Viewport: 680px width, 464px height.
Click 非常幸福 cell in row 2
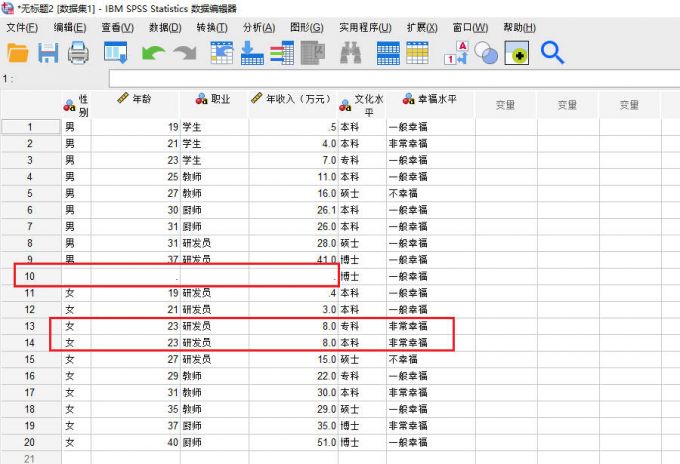coord(431,144)
